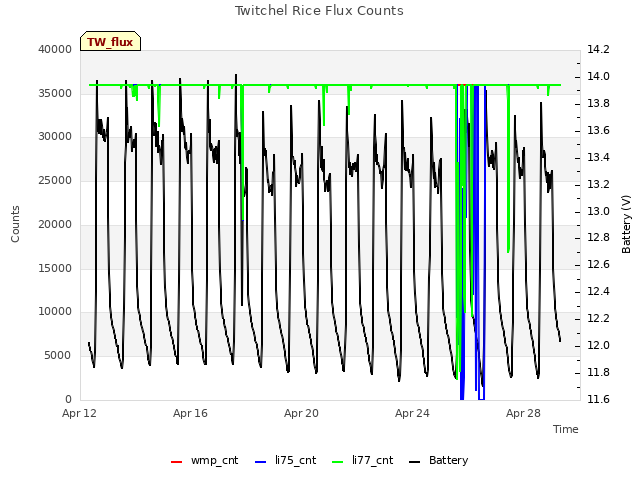Click the 12.0 battery tick label
The width and height of the screenshot is (640, 480).
[598, 345]
